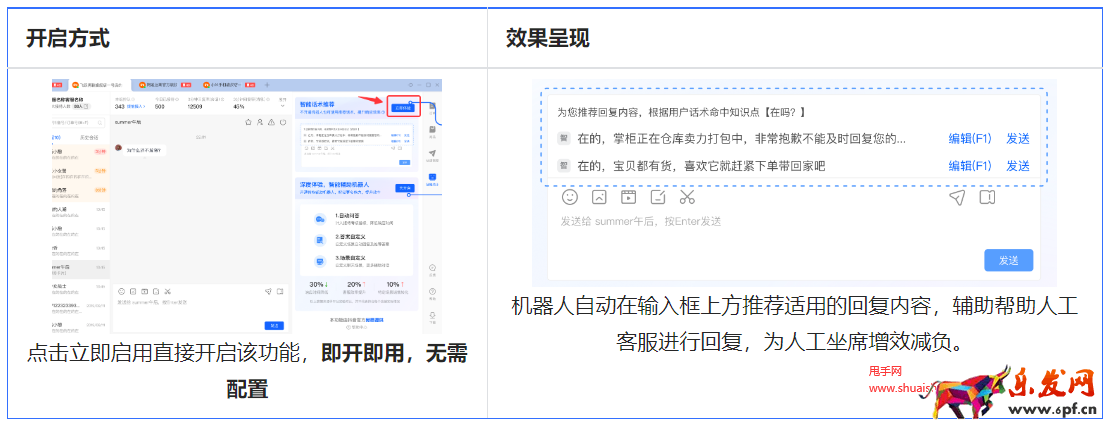Select the robot icon in the right sidebar
This screenshot has height=430, width=1107.
(x=433, y=179)
